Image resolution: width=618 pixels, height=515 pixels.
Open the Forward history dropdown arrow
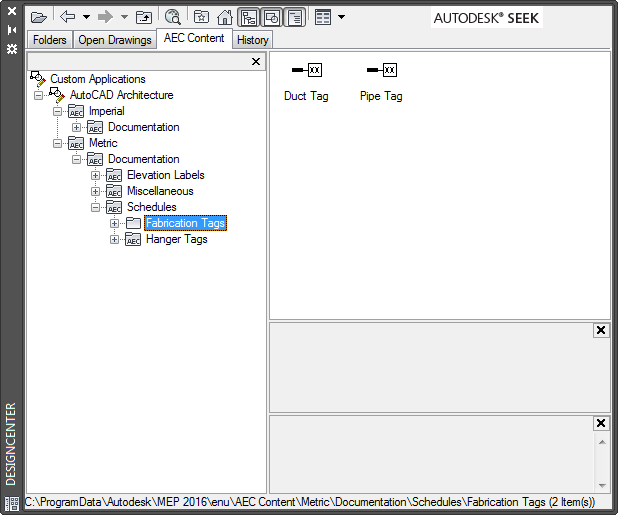point(124,17)
